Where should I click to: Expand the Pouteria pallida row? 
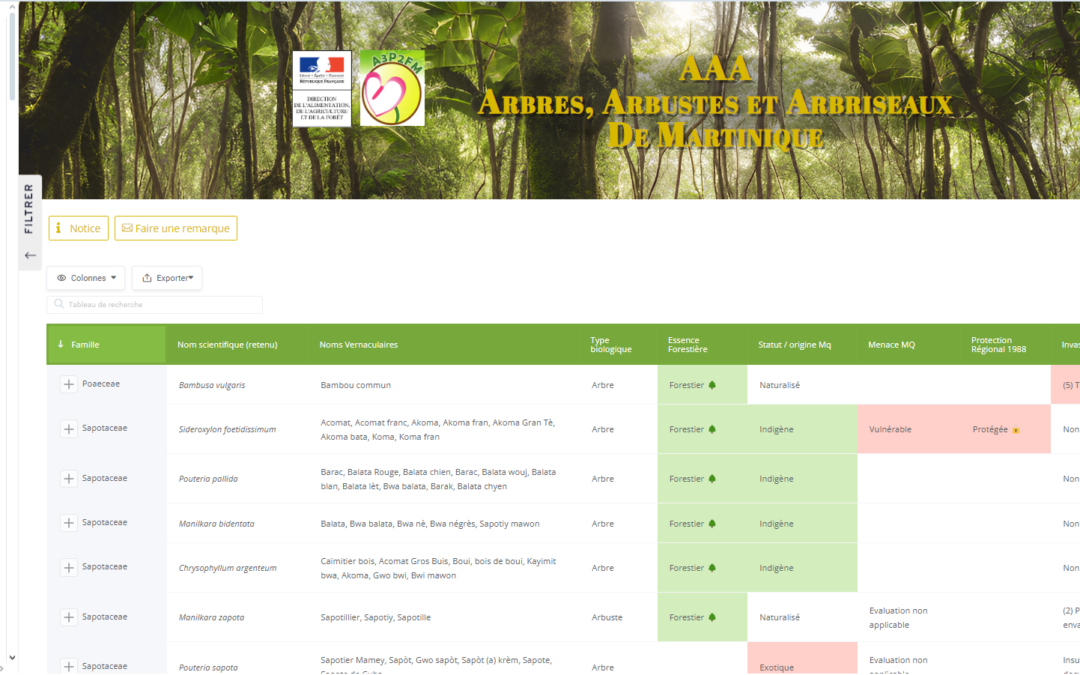[68, 479]
